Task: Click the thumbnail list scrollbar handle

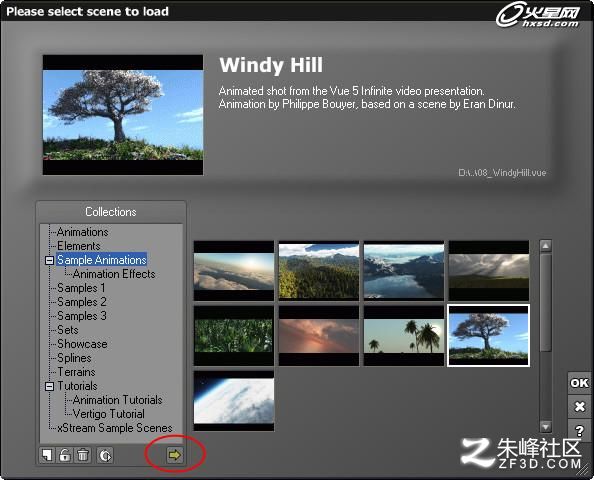Action: coord(546,302)
